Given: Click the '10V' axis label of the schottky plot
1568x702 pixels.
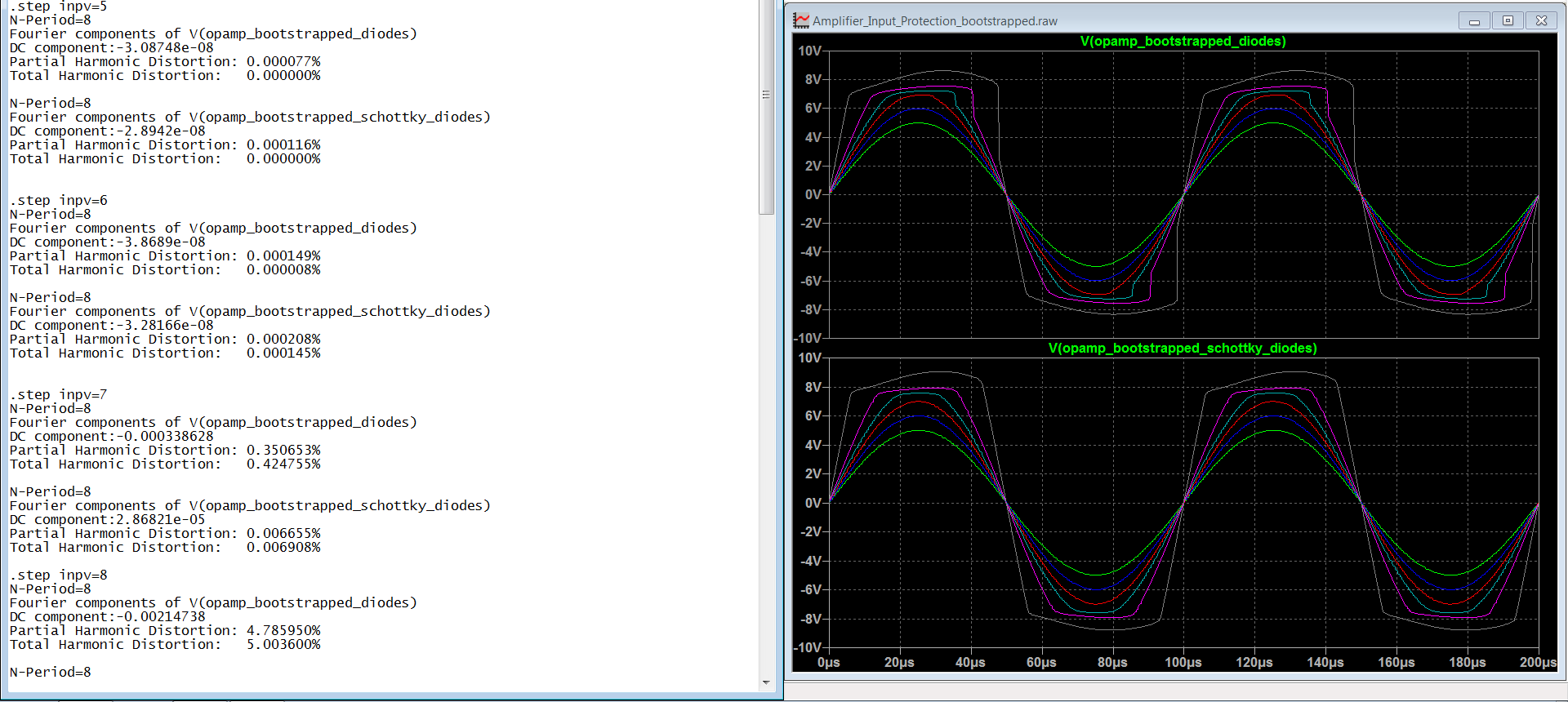Looking at the screenshot, I should pos(809,358).
